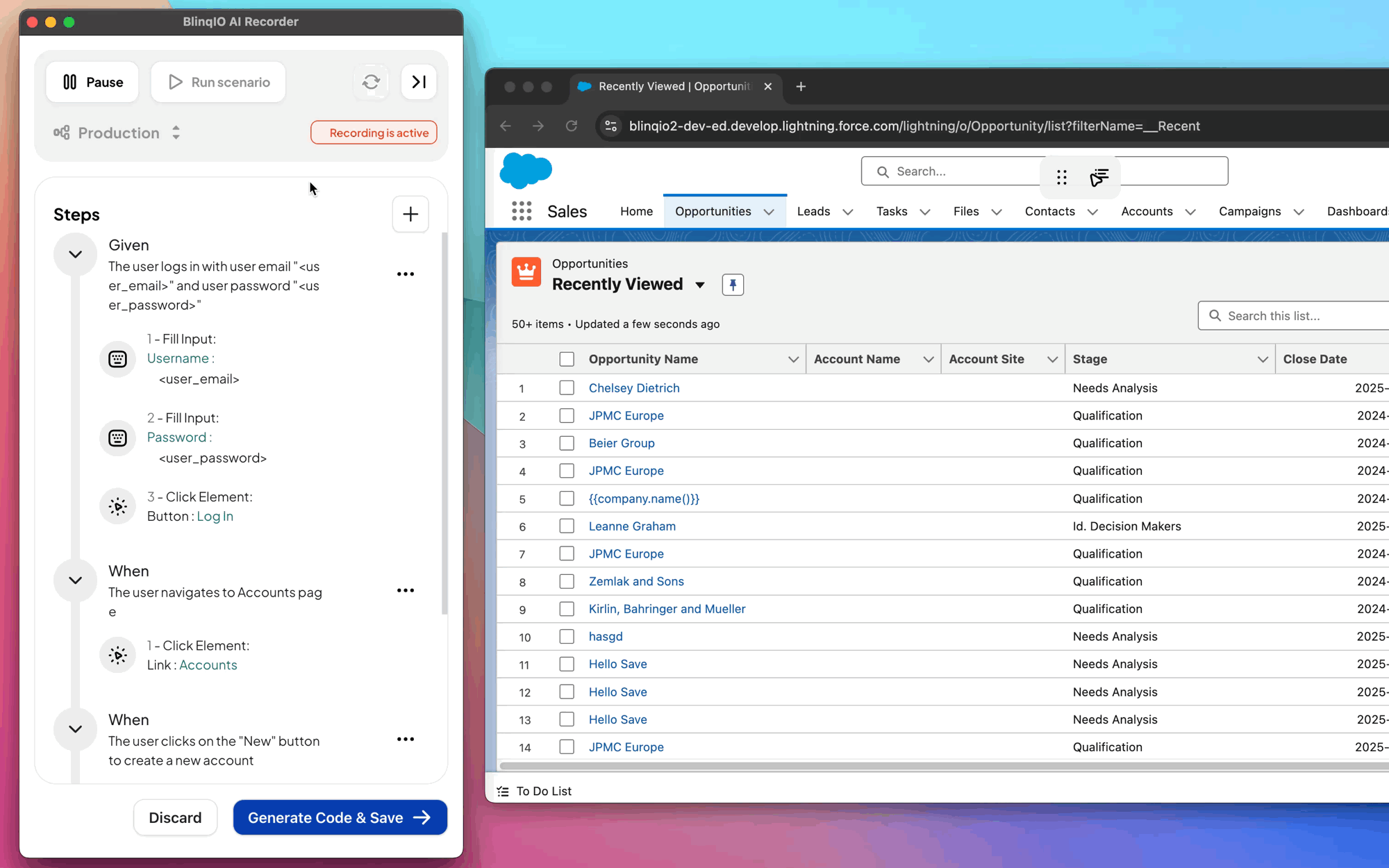Check the hasgd row checkbox

[567, 637]
